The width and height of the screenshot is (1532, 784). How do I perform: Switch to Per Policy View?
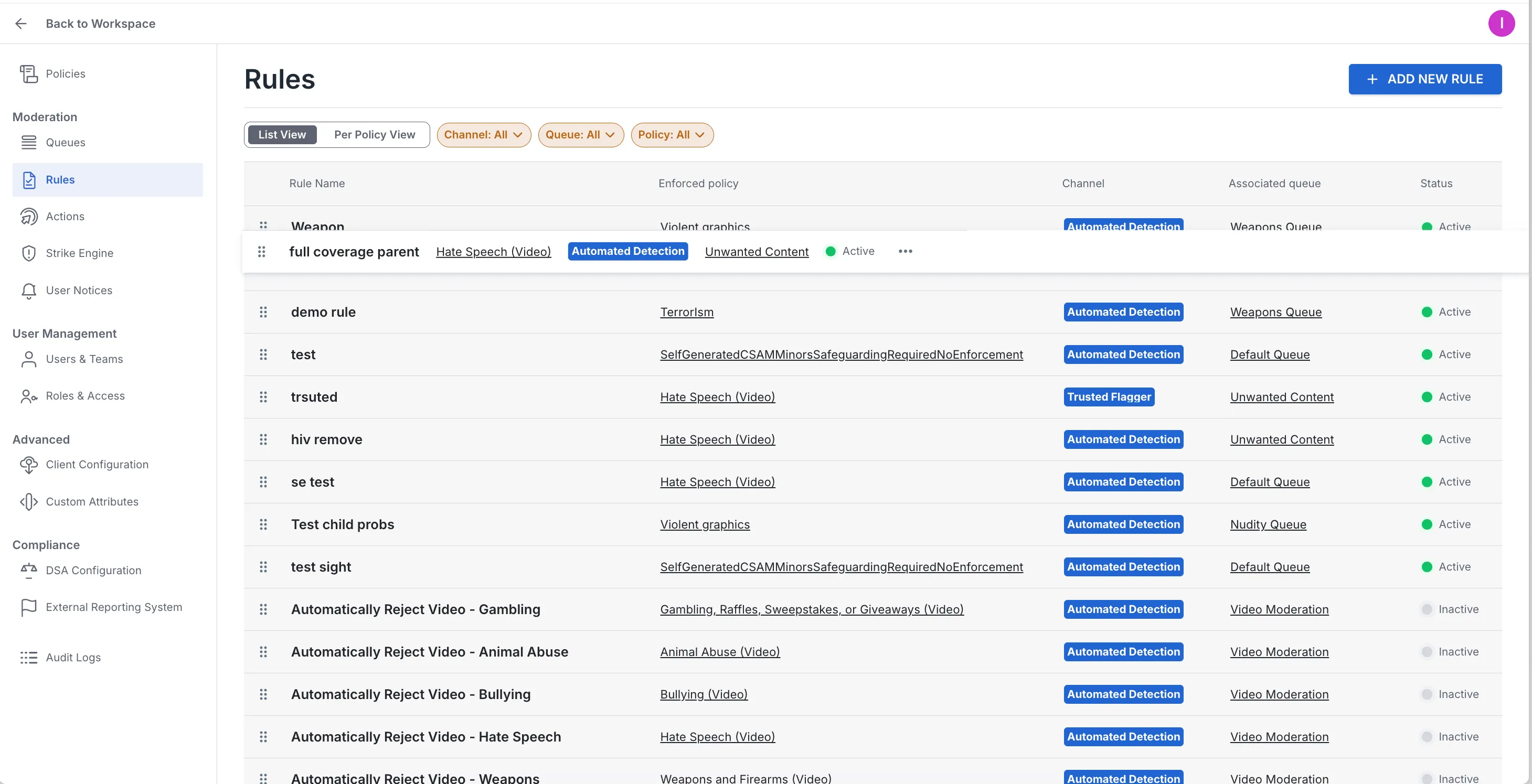375,135
